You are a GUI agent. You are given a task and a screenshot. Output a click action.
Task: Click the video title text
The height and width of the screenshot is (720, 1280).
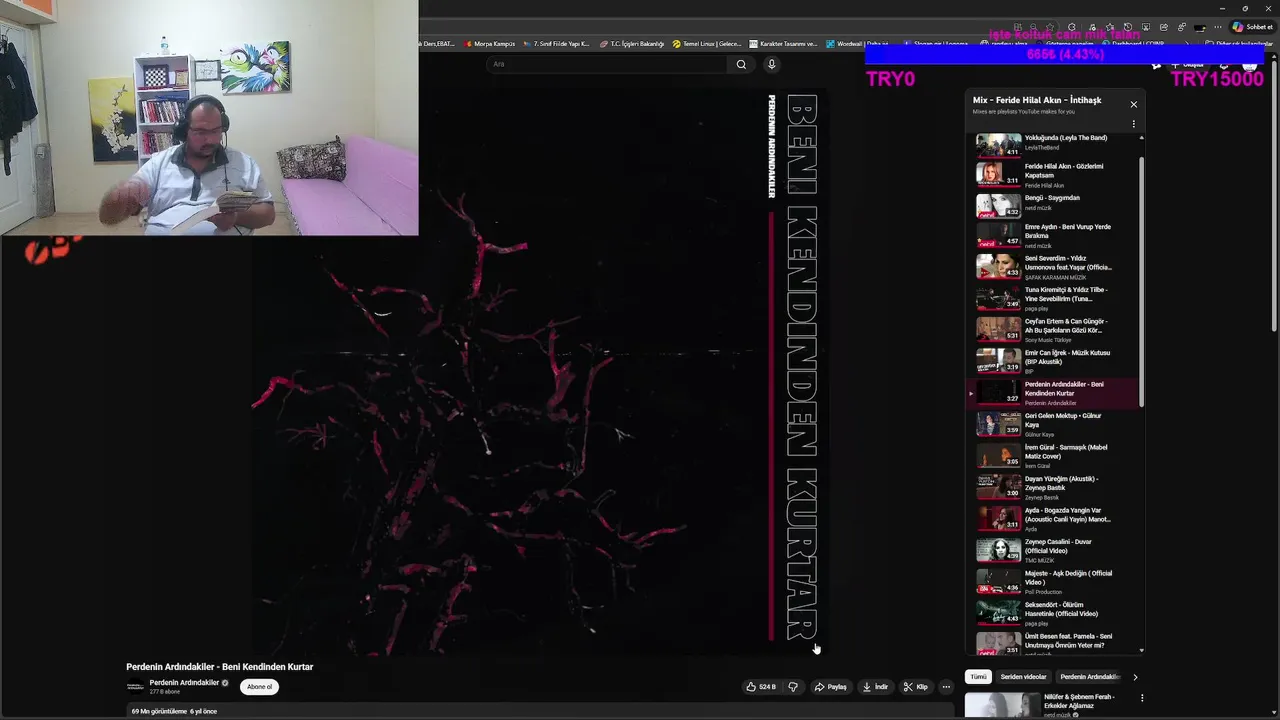pos(219,667)
